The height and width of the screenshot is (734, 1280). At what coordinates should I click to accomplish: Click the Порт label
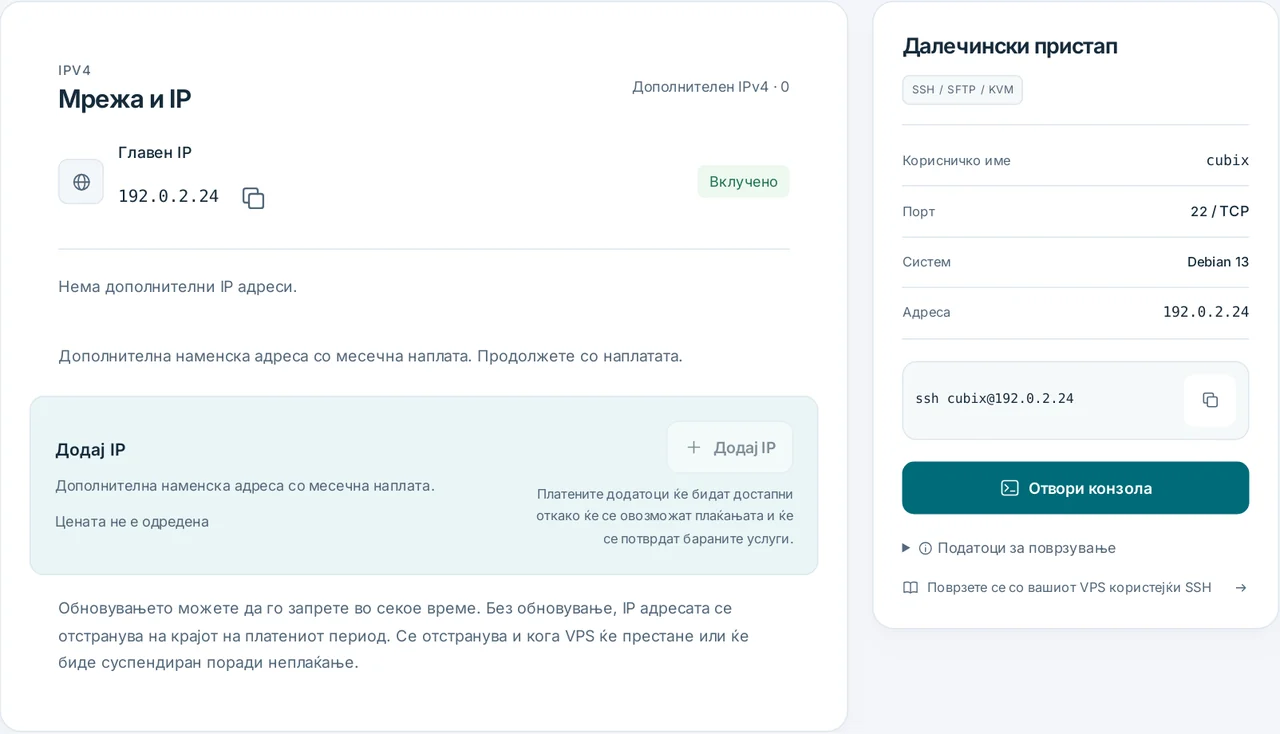[918, 211]
